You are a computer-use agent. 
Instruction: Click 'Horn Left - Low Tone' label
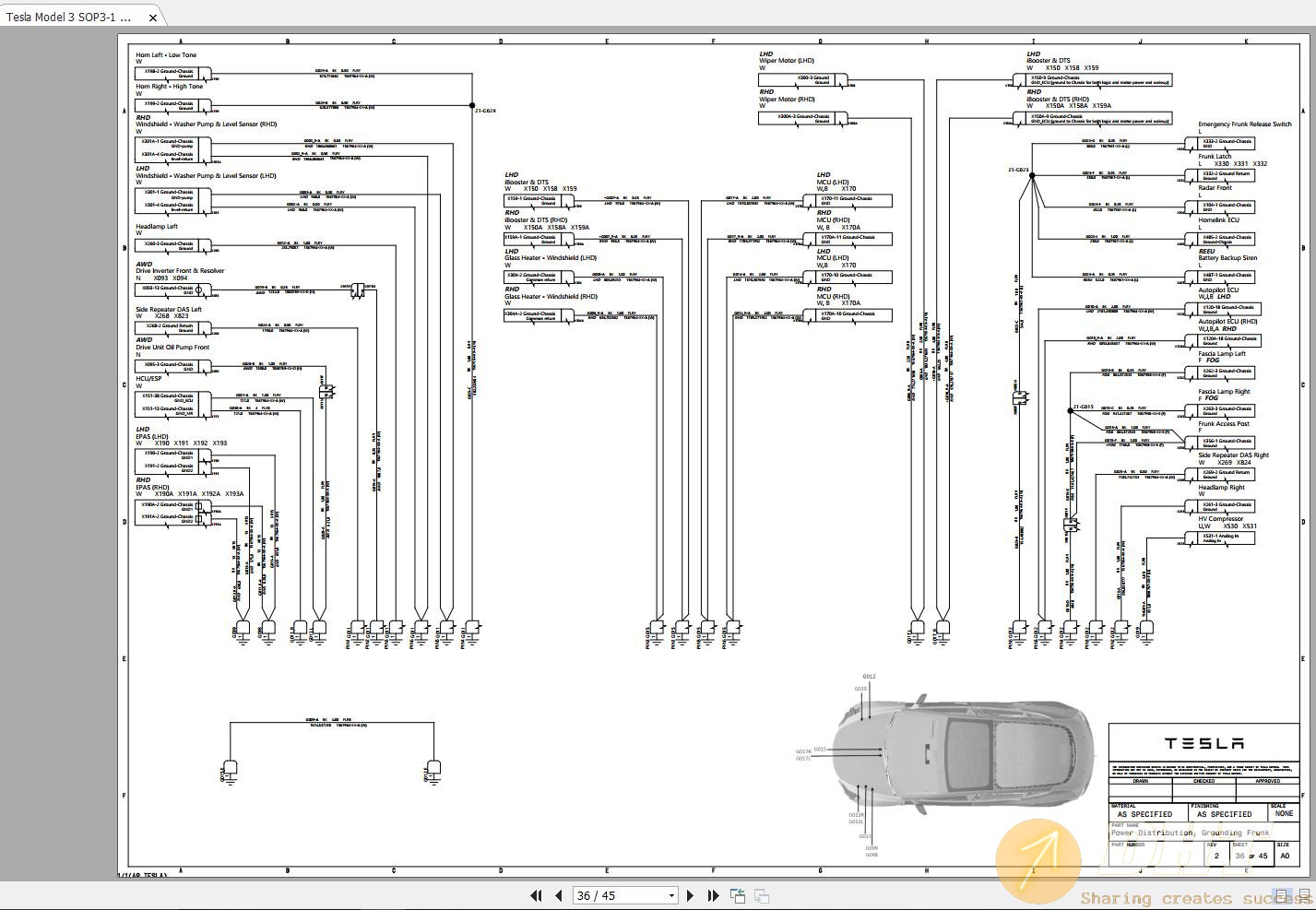[x=166, y=55]
